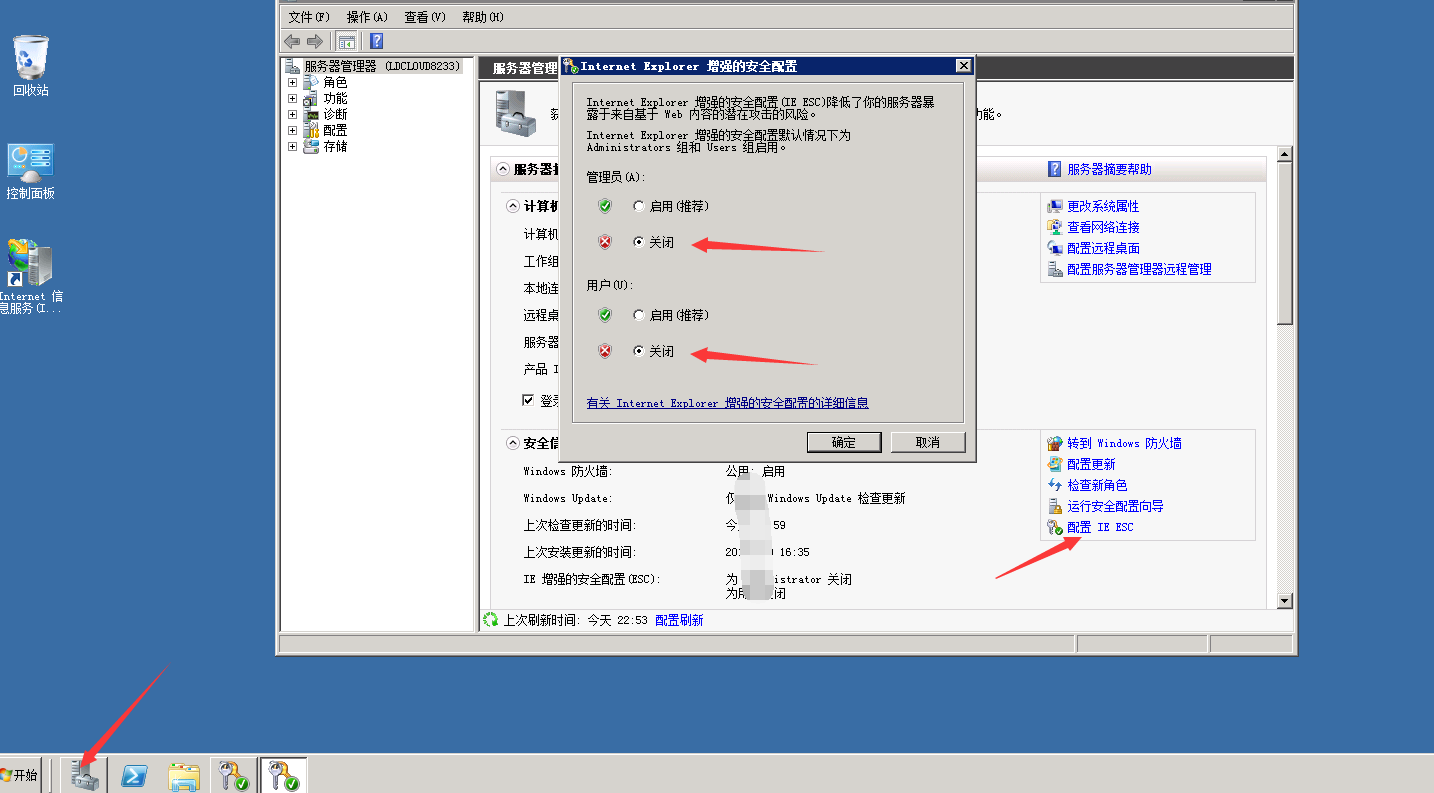Select 启用(推荐) radio under 管理员
The image size is (1434, 793).
click(x=639, y=206)
